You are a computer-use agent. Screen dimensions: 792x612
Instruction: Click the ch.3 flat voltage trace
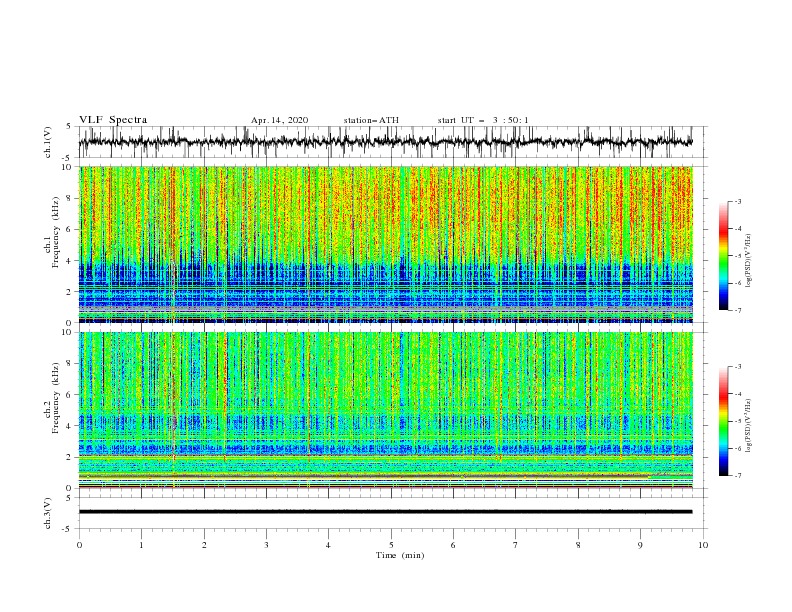(385, 512)
